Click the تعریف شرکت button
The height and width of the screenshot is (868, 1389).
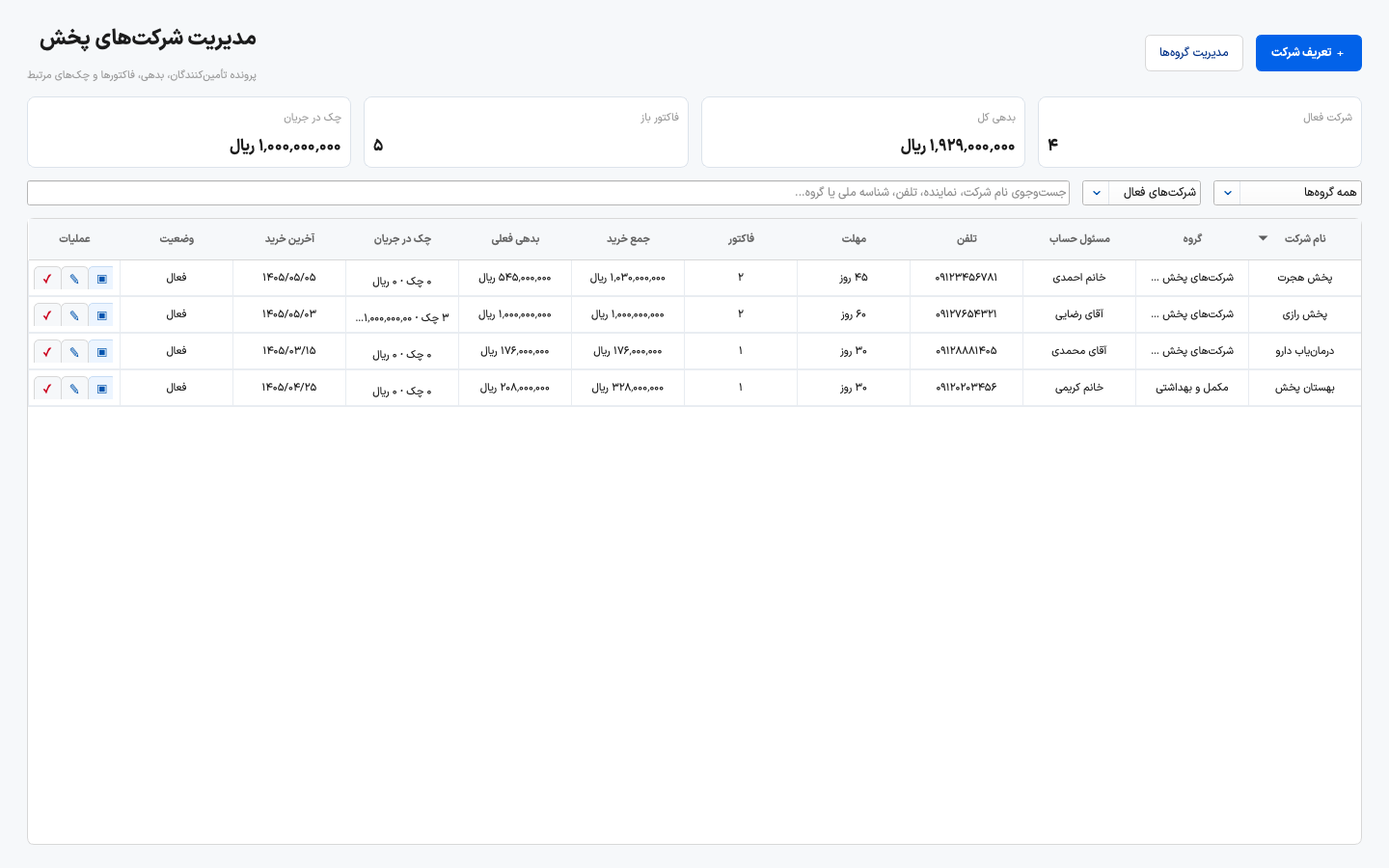(x=1309, y=53)
